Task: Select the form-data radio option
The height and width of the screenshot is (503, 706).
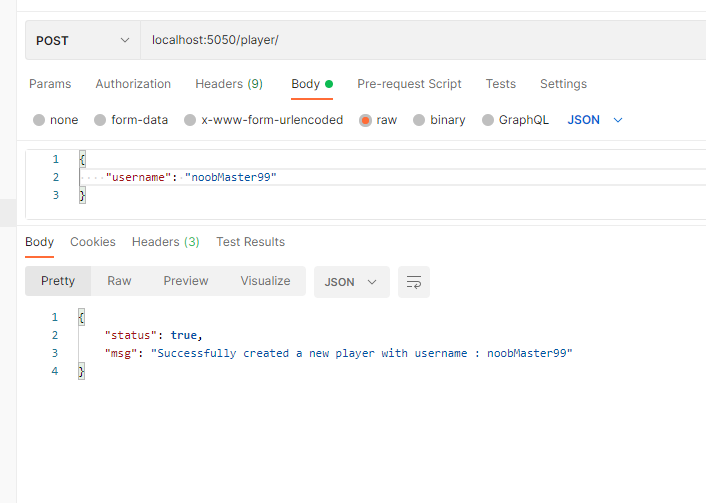Action: pos(100,120)
